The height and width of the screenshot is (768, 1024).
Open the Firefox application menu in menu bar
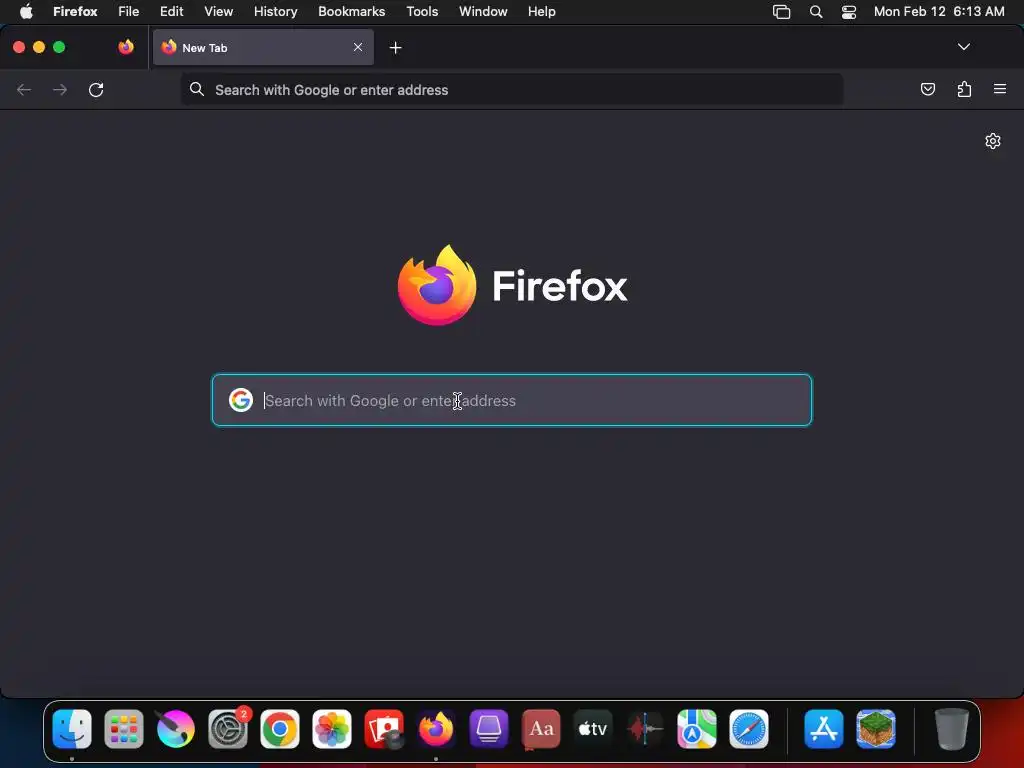coord(75,11)
